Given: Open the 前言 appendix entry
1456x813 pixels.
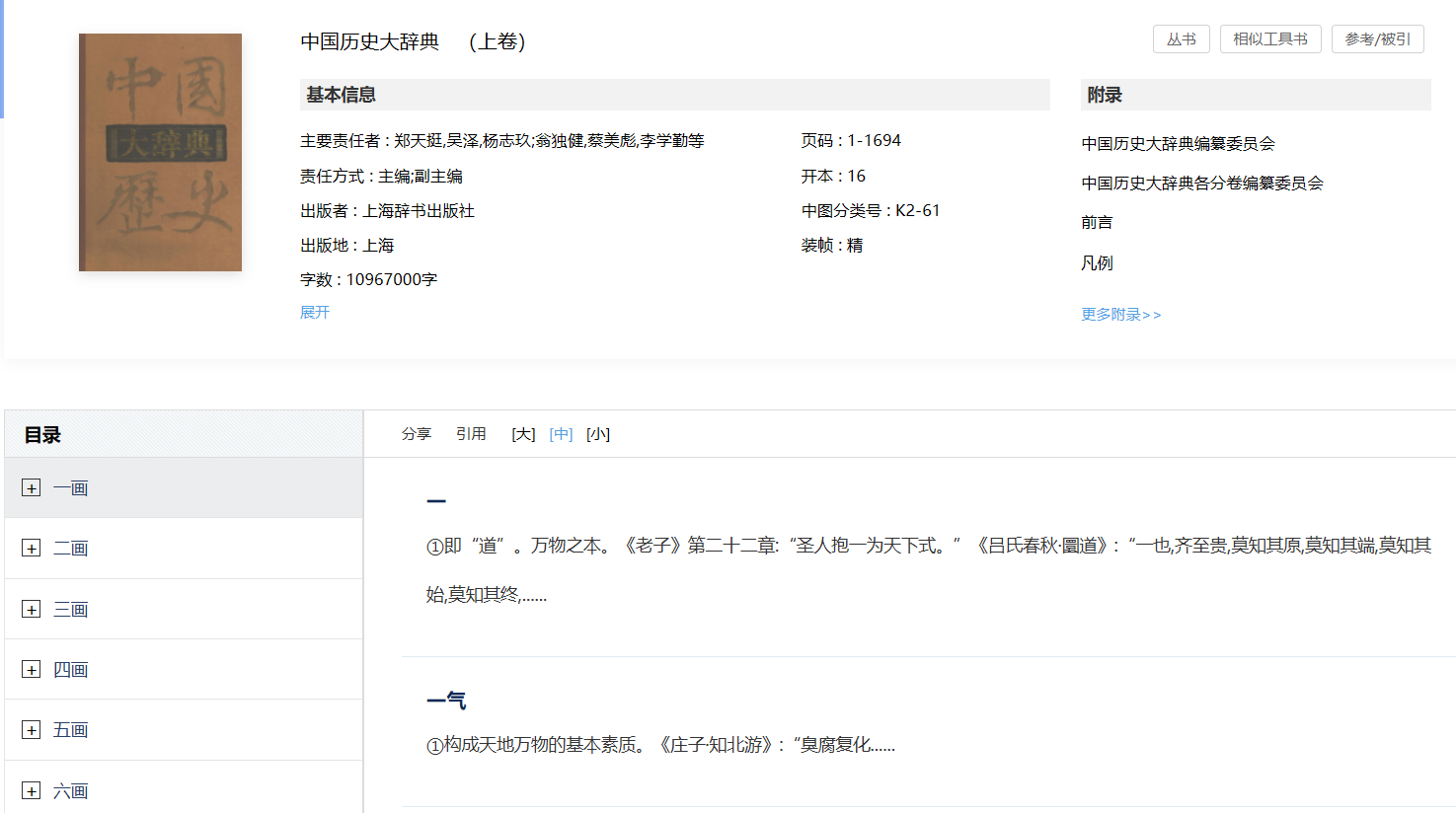Looking at the screenshot, I should [x=1097, y=223].
